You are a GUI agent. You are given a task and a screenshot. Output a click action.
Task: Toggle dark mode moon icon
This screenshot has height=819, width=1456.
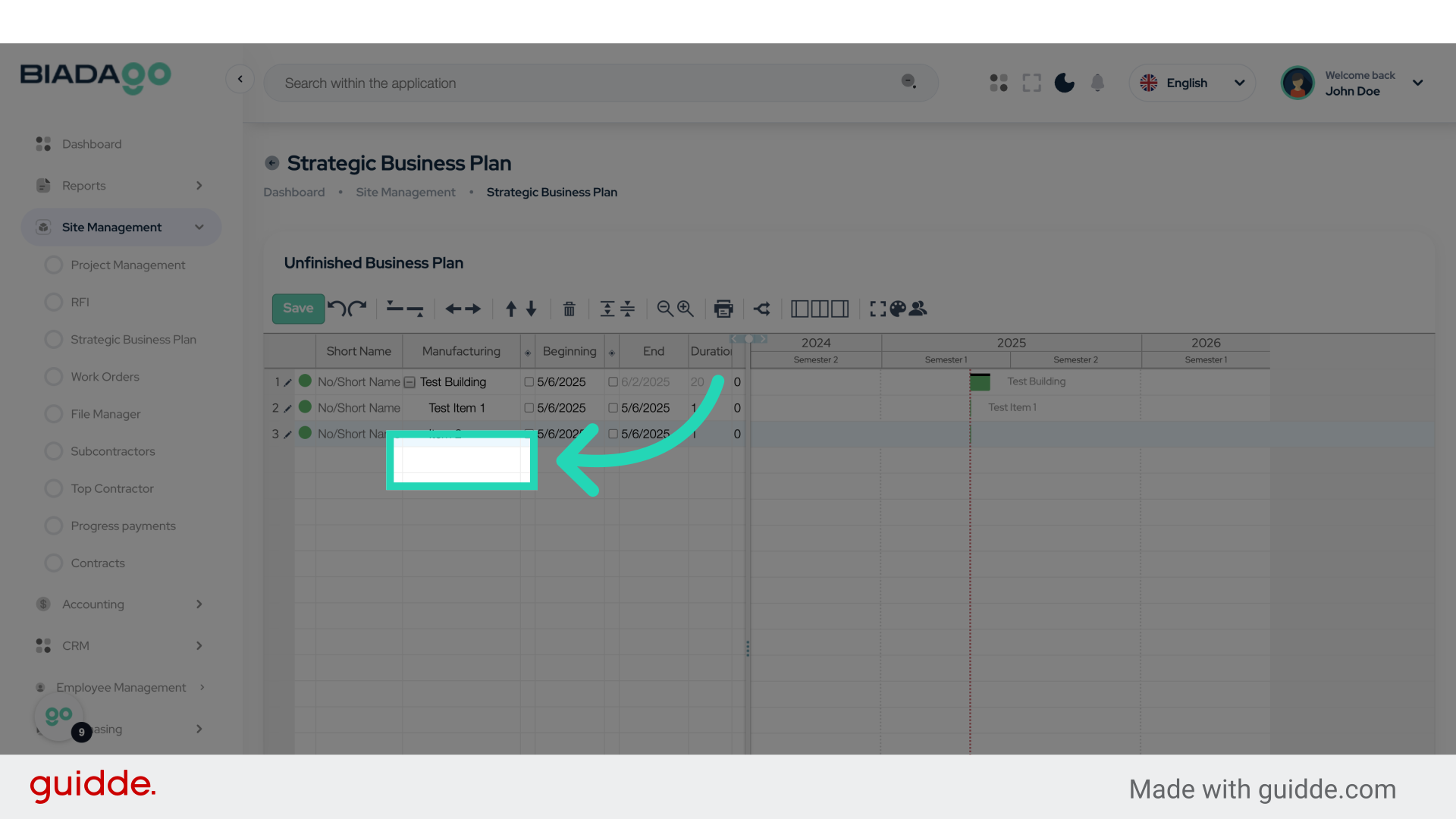click(x=1064, y=83)
